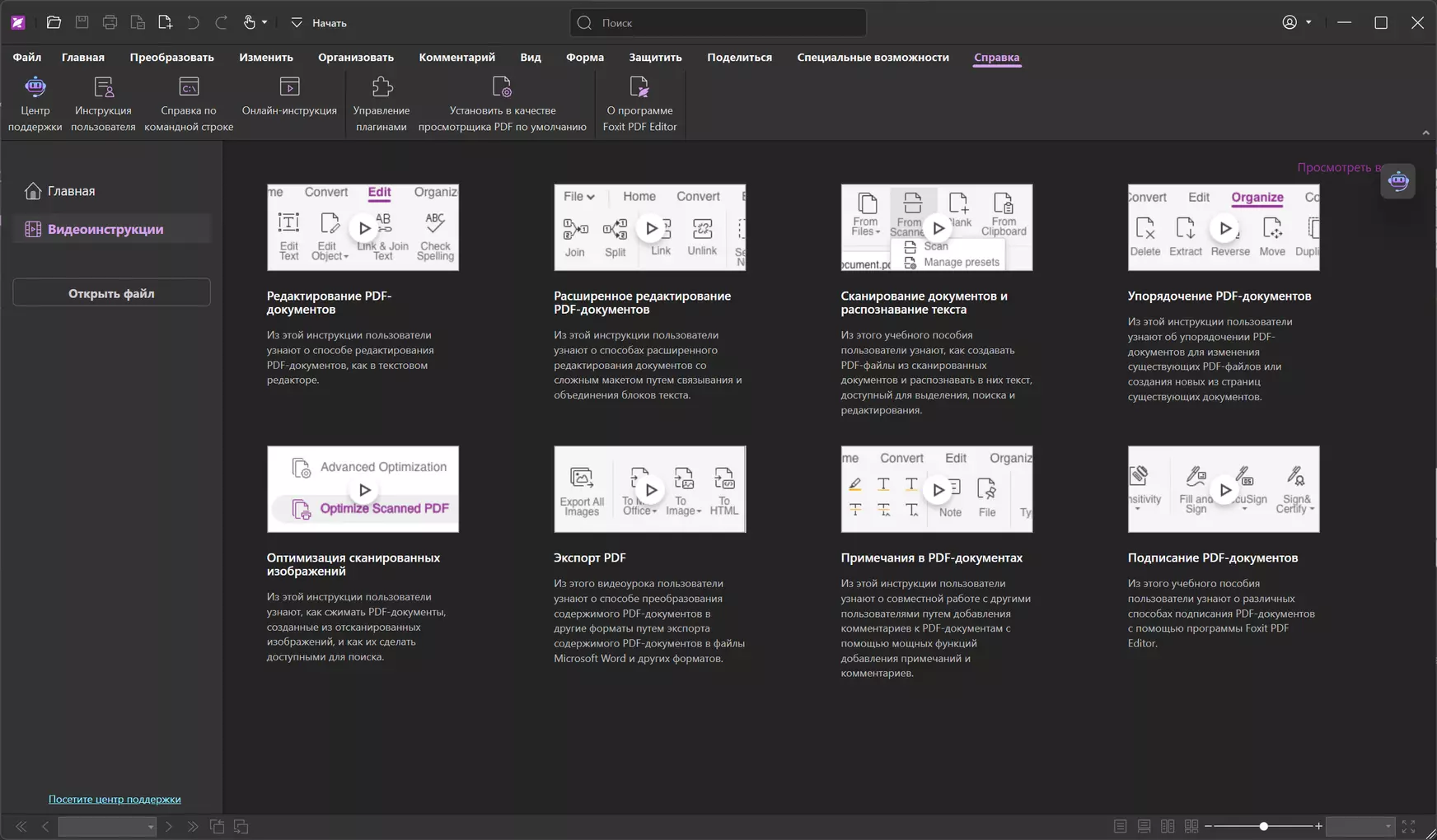Open Plugin management (Управление плагинами)
This screenshot has width=1437, height=840.
point(381,87)
